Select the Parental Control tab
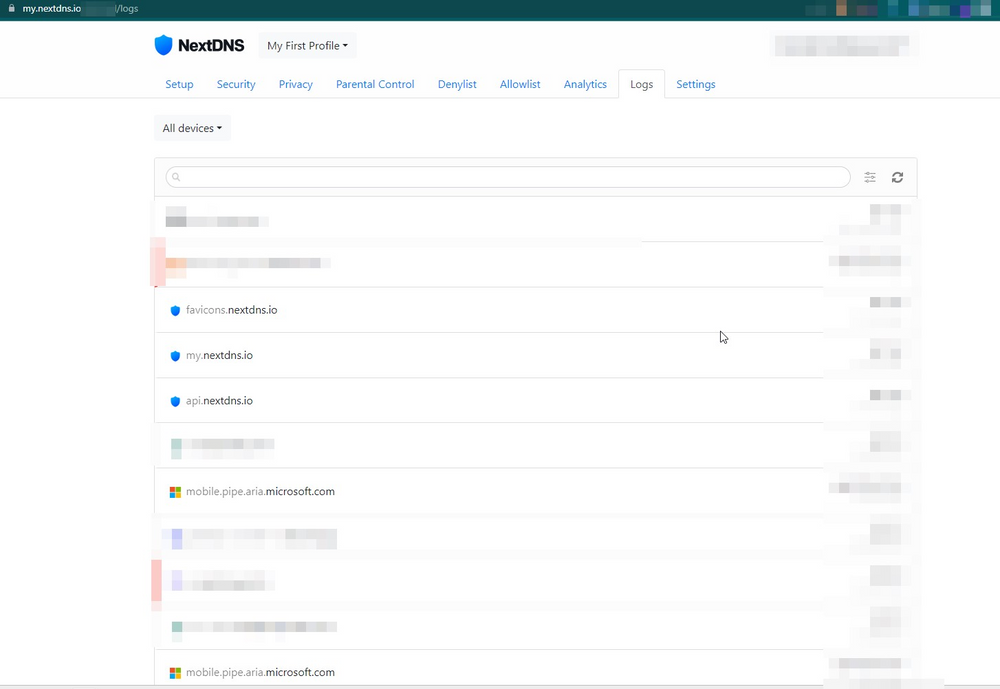The width and height of the screenshot is (1000, 689). click(375, 84)
